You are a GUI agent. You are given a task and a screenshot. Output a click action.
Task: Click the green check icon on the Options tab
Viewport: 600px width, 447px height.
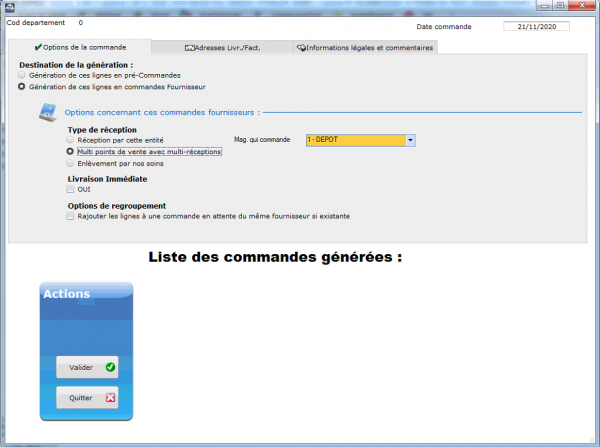coord(38,47)
